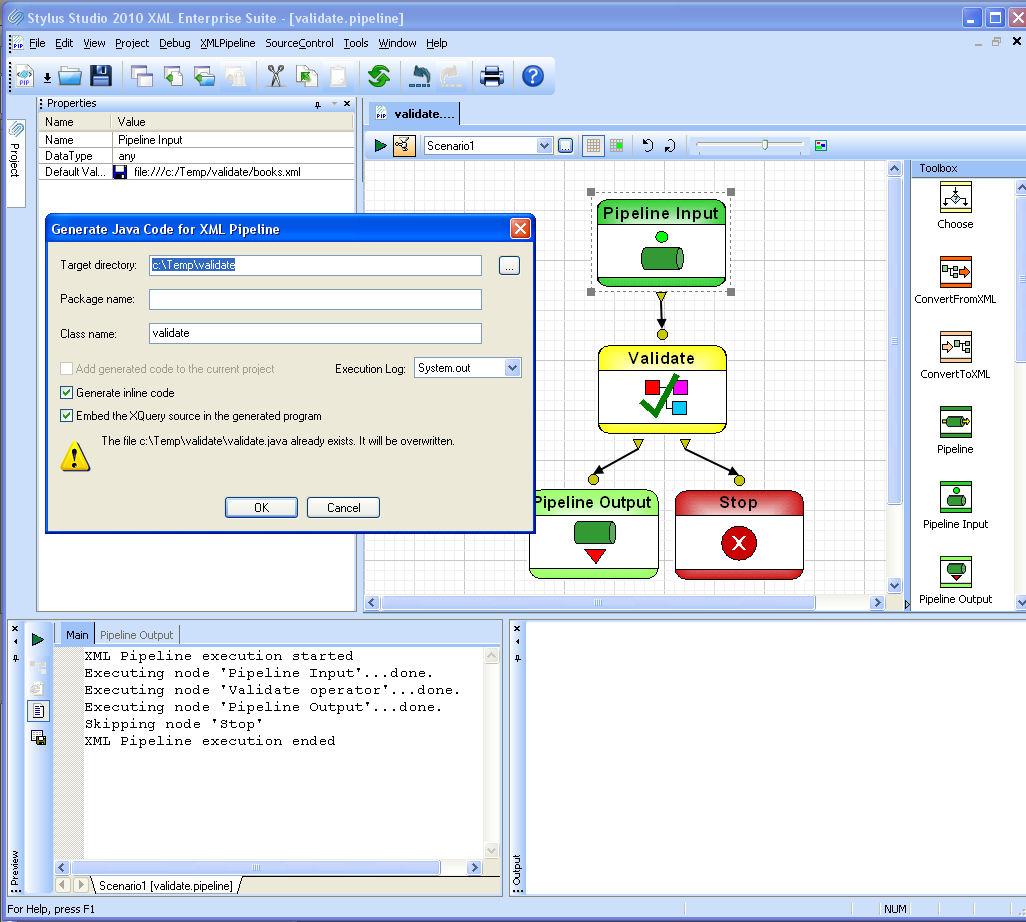Uncheck Generate inline code checkbox
This screenshot has height=922, width=1026.
tap(67, 393)
